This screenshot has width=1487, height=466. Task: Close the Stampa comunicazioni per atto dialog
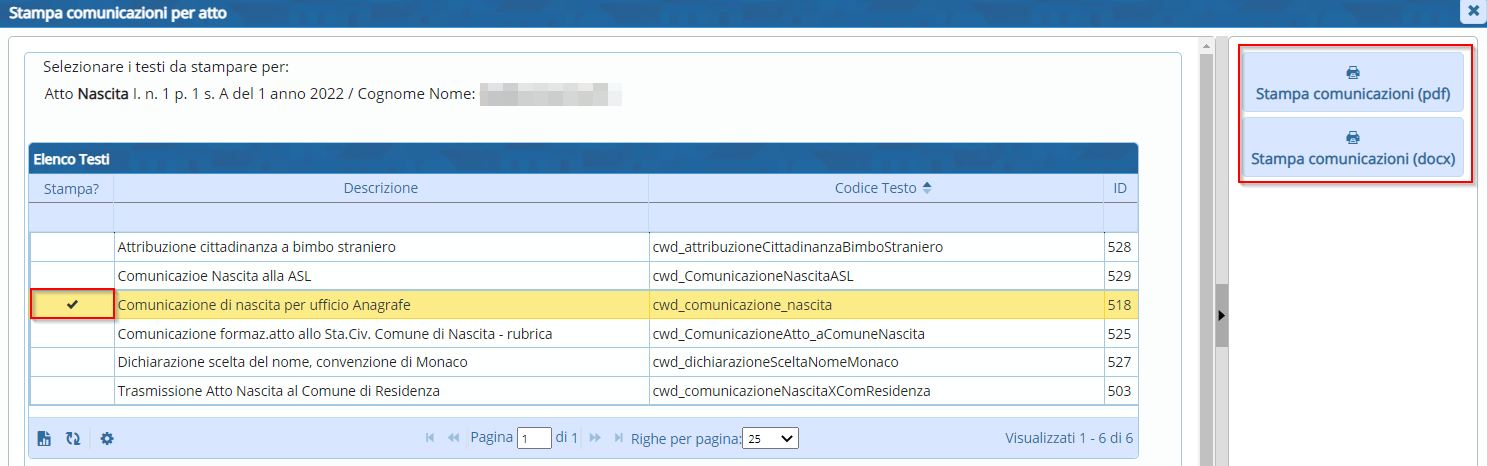pos(1474,11)
